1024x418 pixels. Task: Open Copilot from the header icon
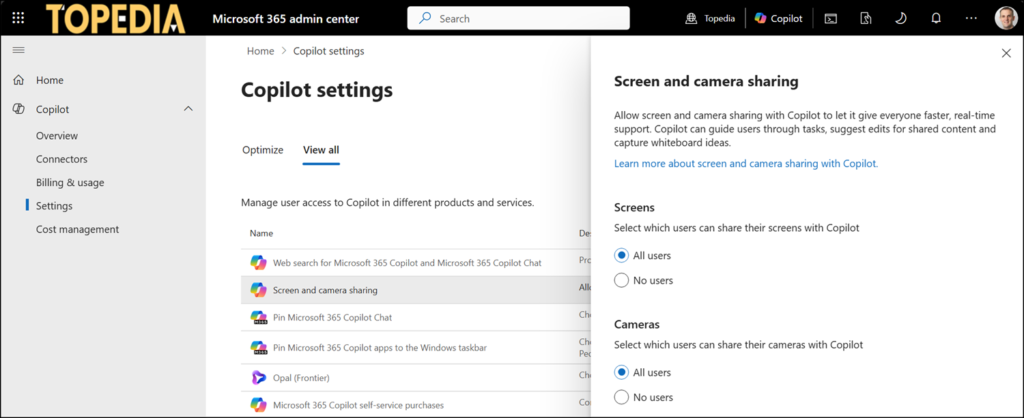pos(760,18)
